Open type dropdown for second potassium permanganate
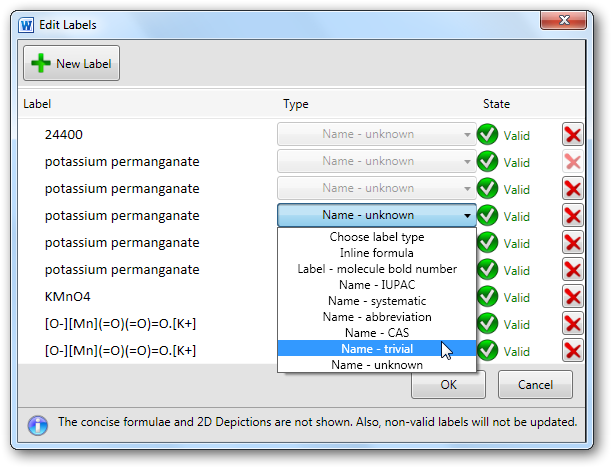The width and height of the screenshot is (612, 468). pyautogui.click(x=377, y=188)
